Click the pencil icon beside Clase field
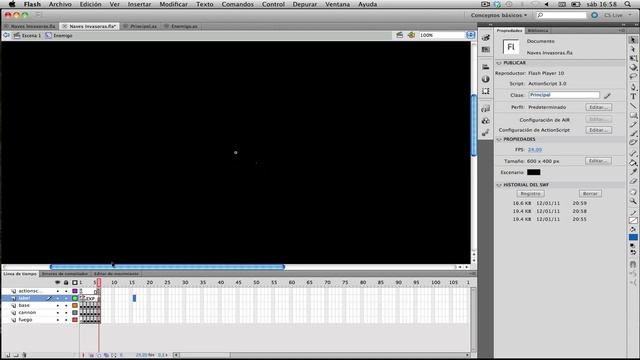This screenshot has width=640, height=360. click(607, 95)
